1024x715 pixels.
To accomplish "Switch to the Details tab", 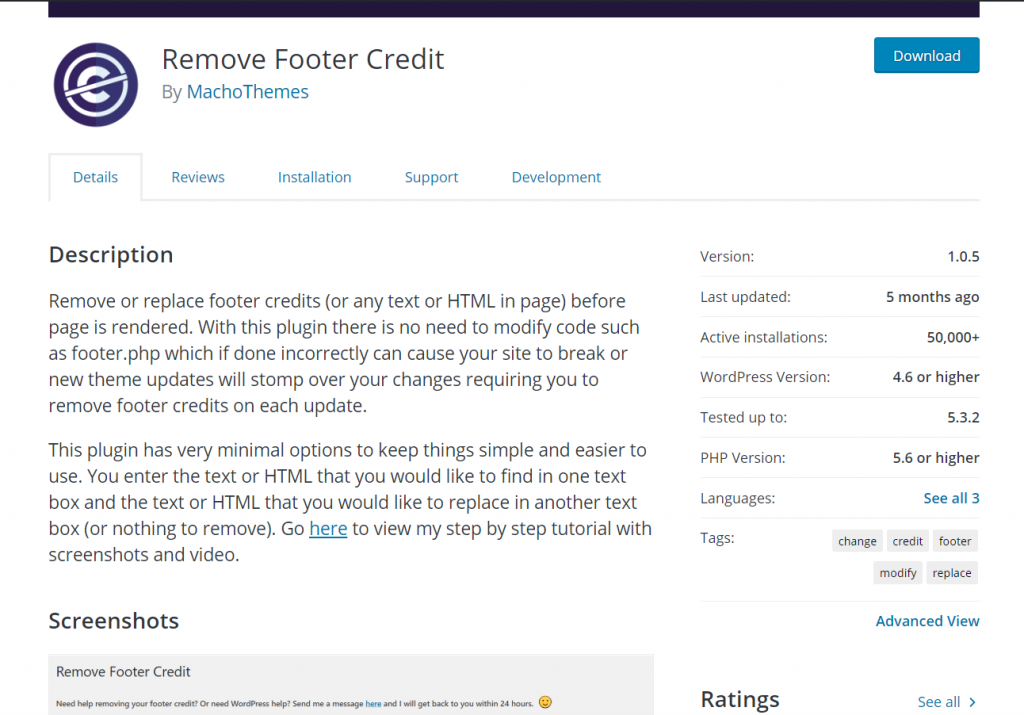I will click(95, 177).
